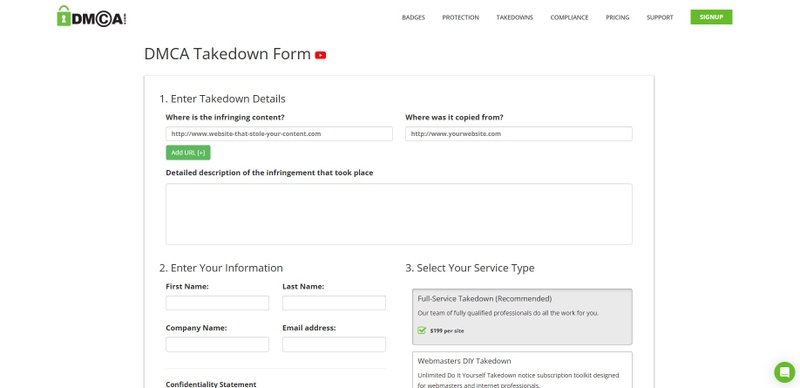Toggle the $199 per site checkbox
800x388 pixels.
point(421,330)
